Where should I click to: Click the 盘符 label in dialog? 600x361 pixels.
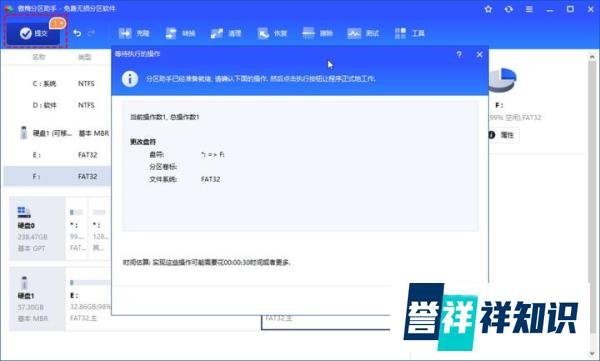click(x=156, y=154)
